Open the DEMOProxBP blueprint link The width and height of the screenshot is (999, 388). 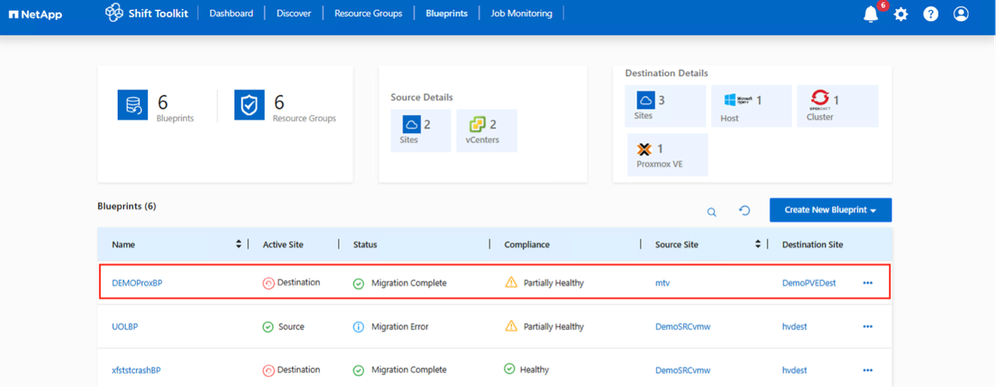[137, 283]
